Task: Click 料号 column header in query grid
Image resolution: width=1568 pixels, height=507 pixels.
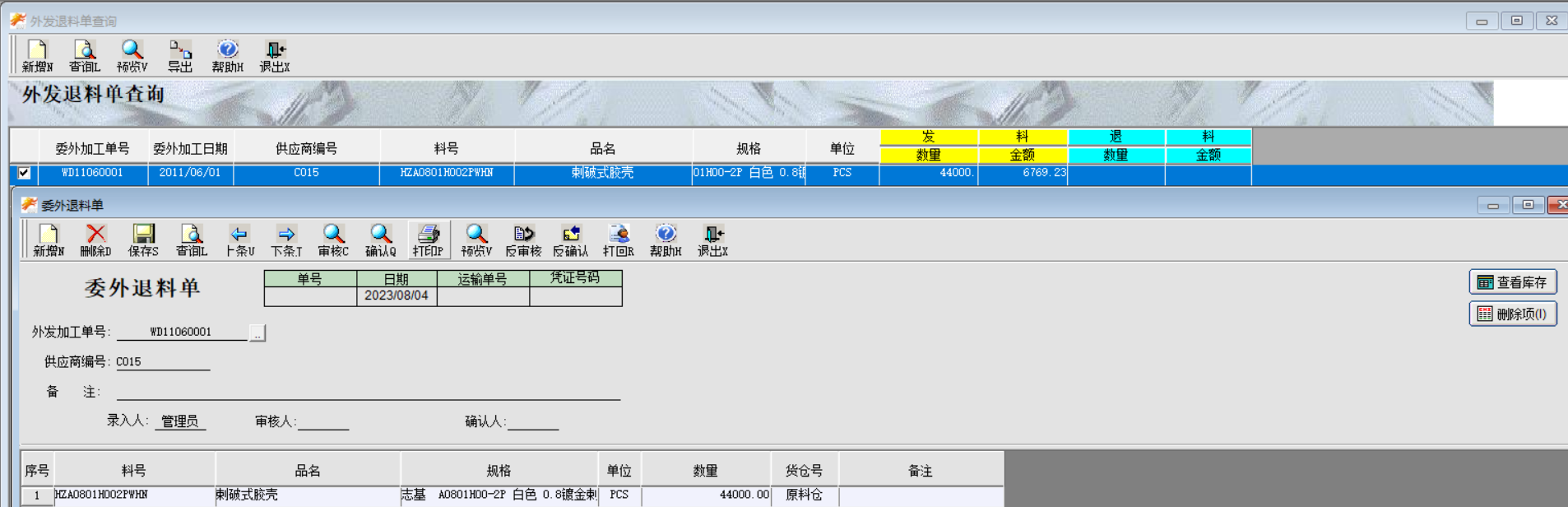Action: point(447,148)
